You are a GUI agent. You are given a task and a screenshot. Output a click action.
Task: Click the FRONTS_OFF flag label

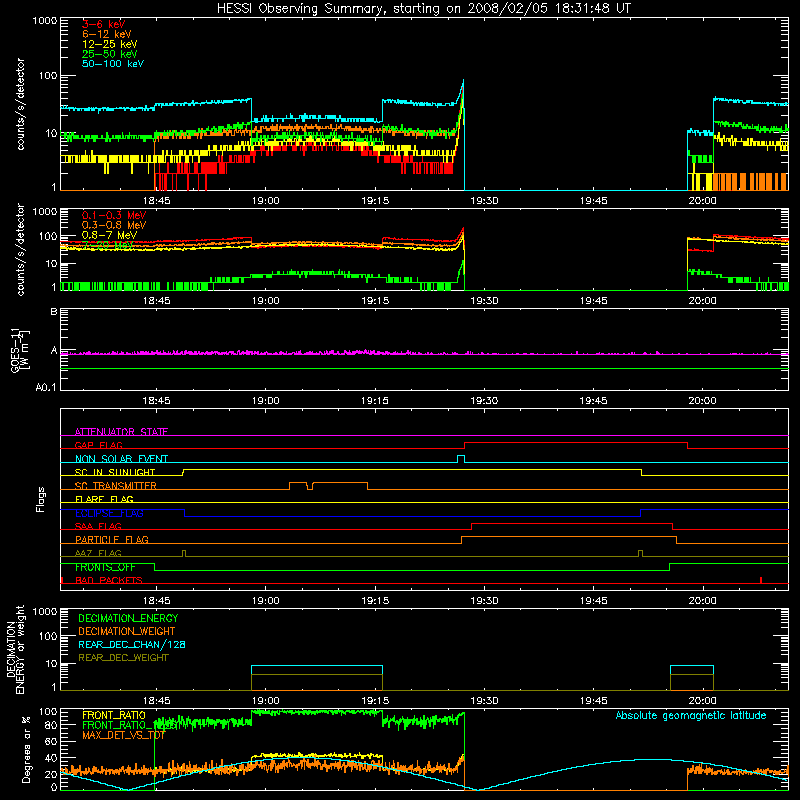pyautogui.click(x=105, y=567)
